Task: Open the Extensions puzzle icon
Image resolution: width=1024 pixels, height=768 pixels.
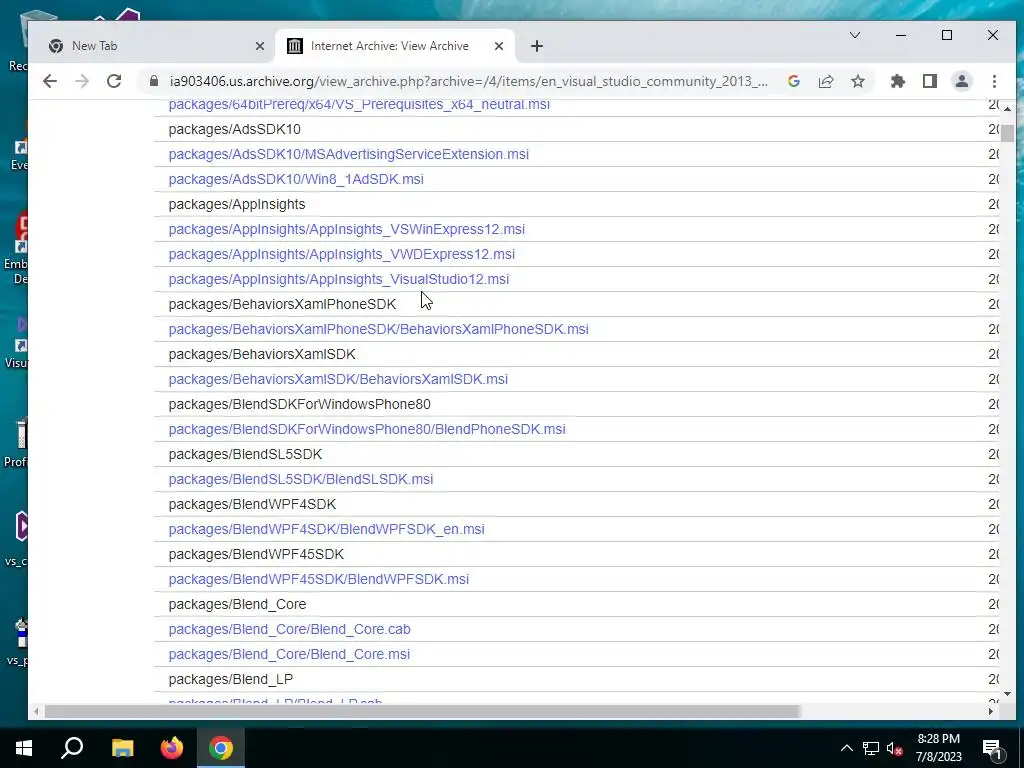Action: click(898, 81)
